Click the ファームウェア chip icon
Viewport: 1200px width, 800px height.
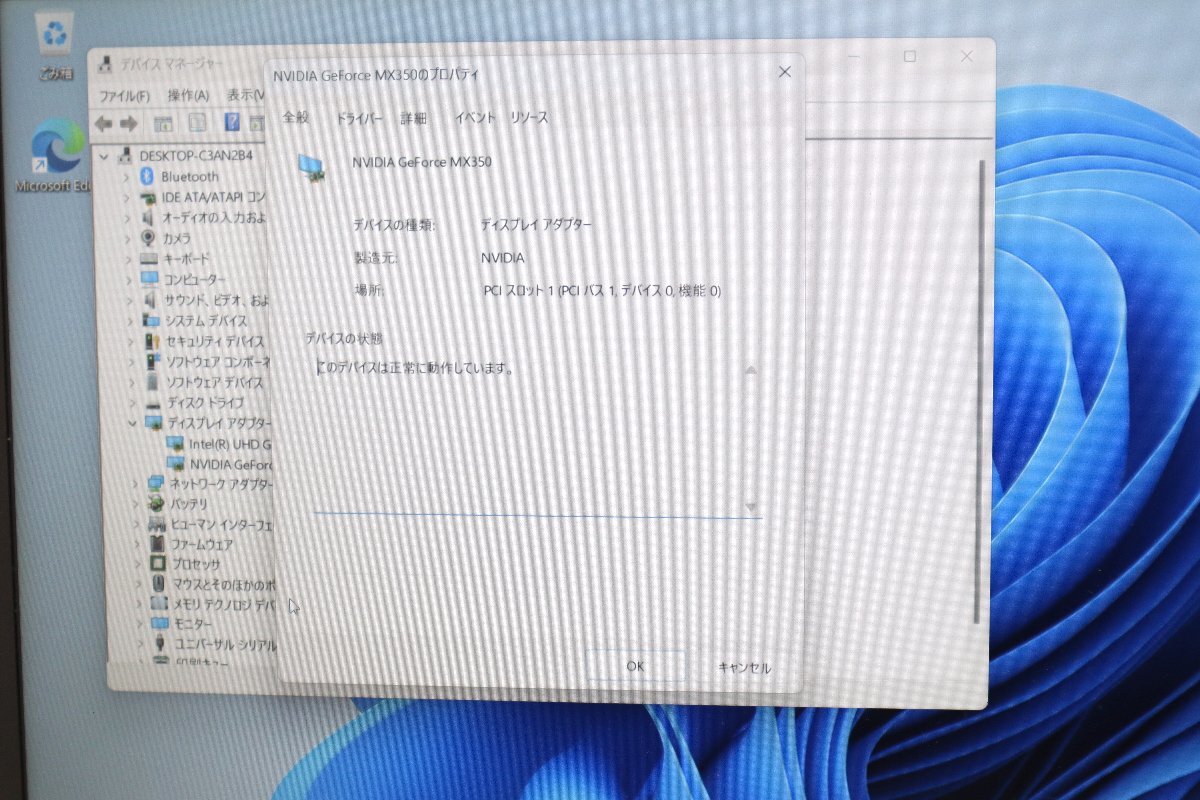(157, 545)
